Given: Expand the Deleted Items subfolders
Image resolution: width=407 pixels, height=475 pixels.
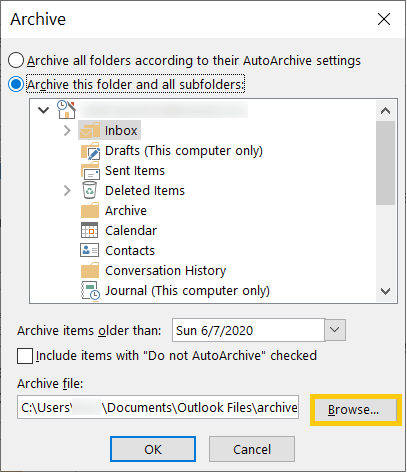Looking at the screenshot, I should [67, 190].
